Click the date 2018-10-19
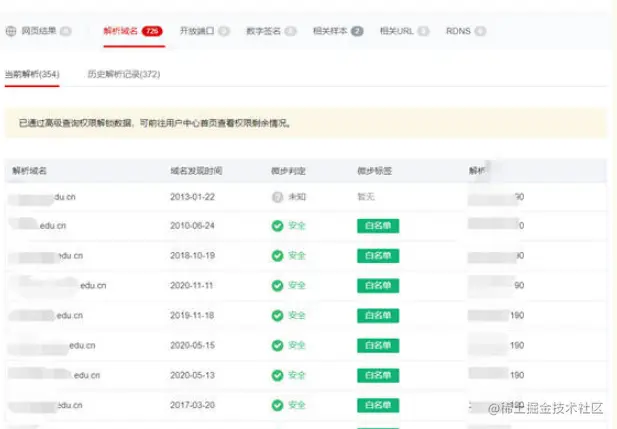 192,256
